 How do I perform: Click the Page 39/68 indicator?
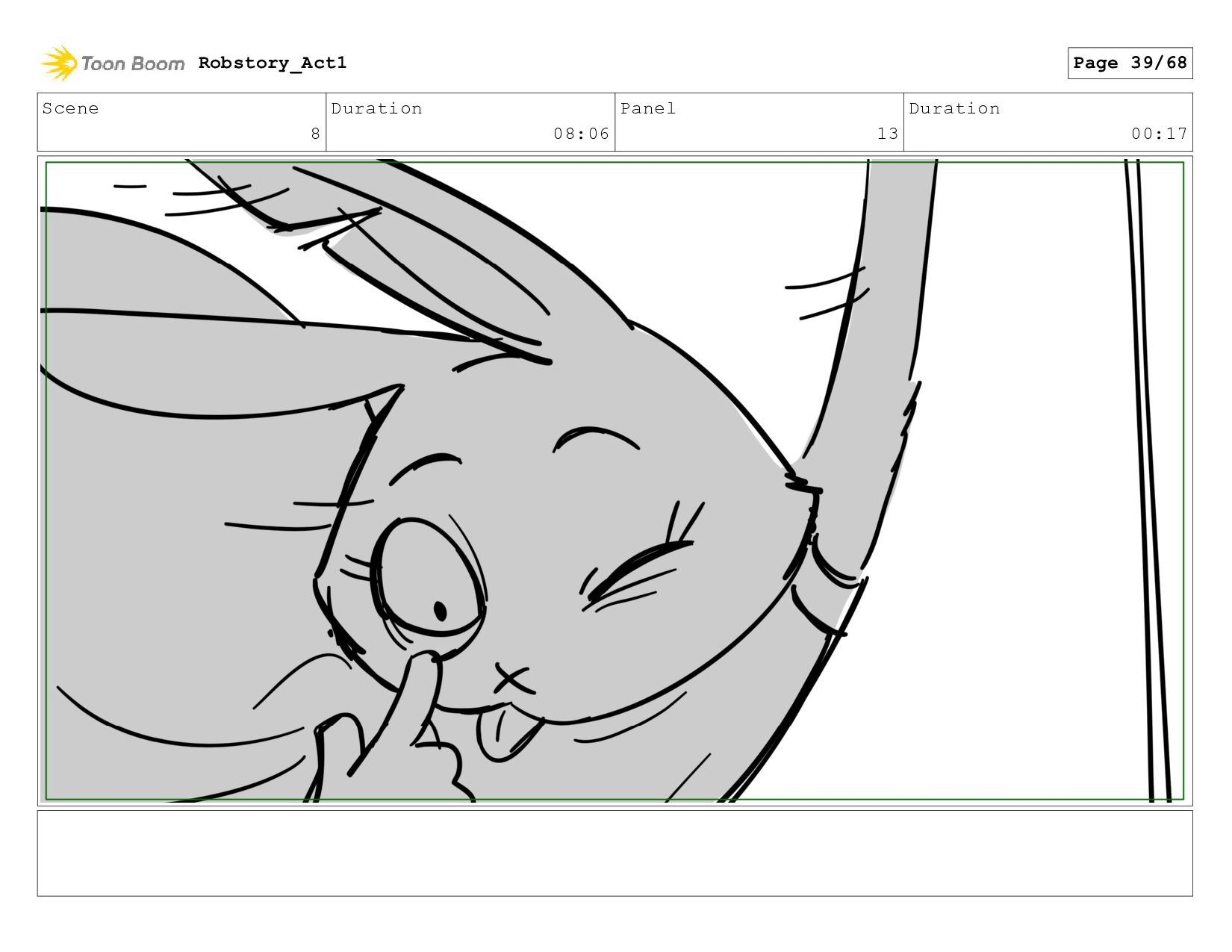[x=1130, y=63]
